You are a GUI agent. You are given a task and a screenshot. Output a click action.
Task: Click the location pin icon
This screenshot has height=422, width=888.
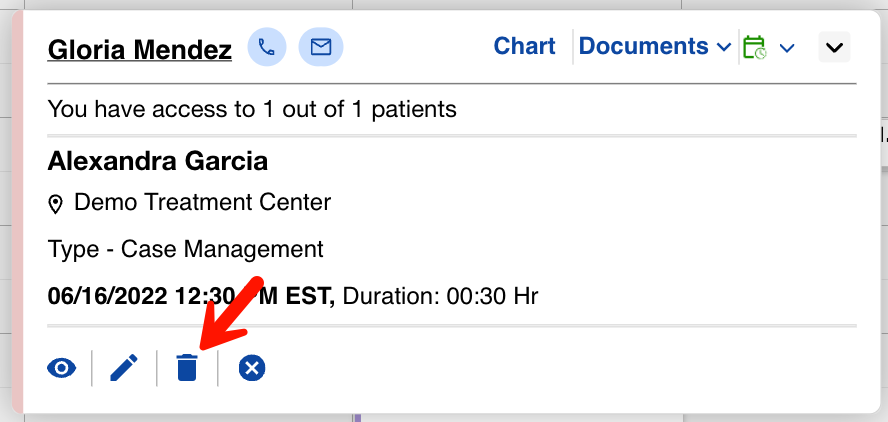56,204
